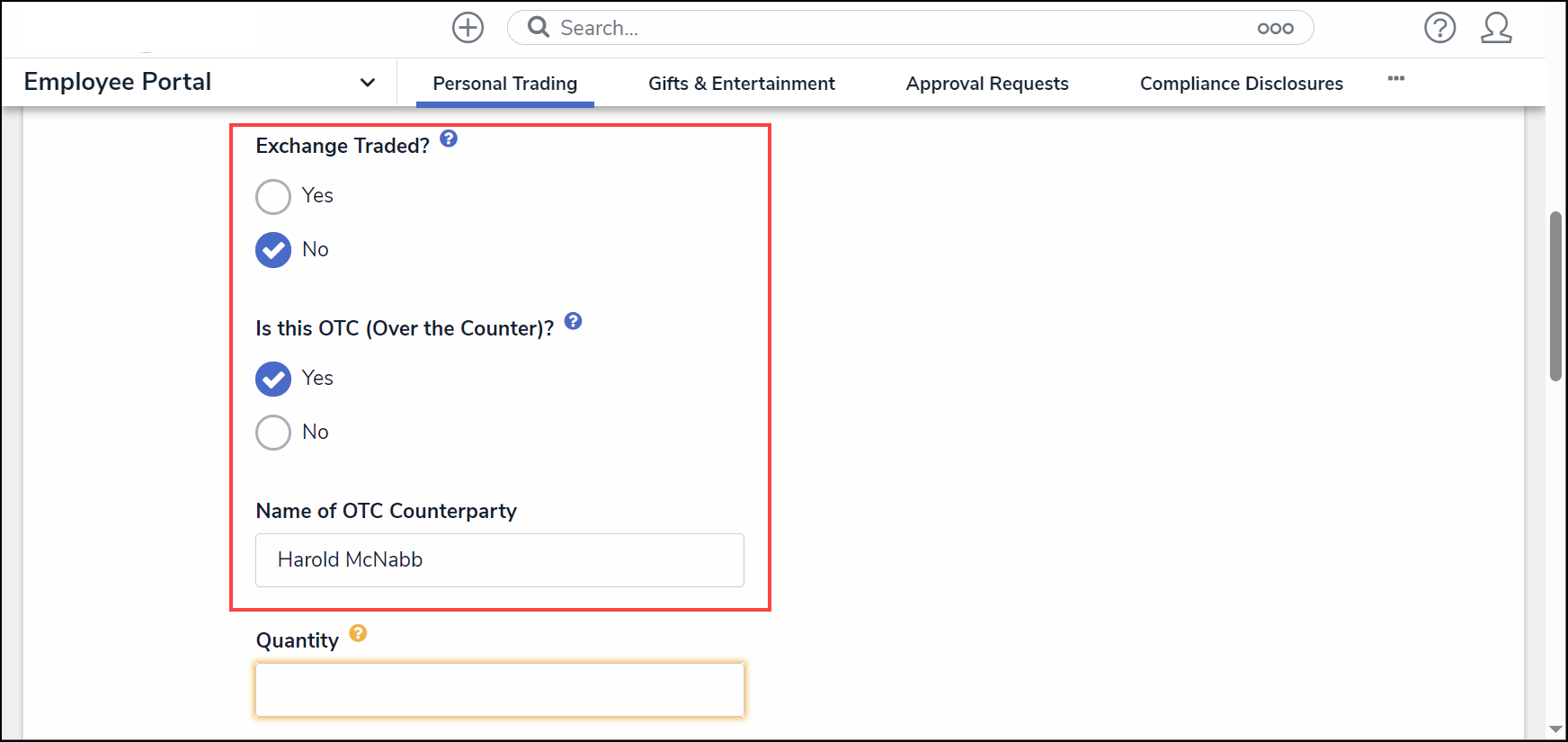This screenshot has width=1568, height=742.
Task: Open the overflow menu beside Compliance Disclosures
Action: coord(1395,79)
